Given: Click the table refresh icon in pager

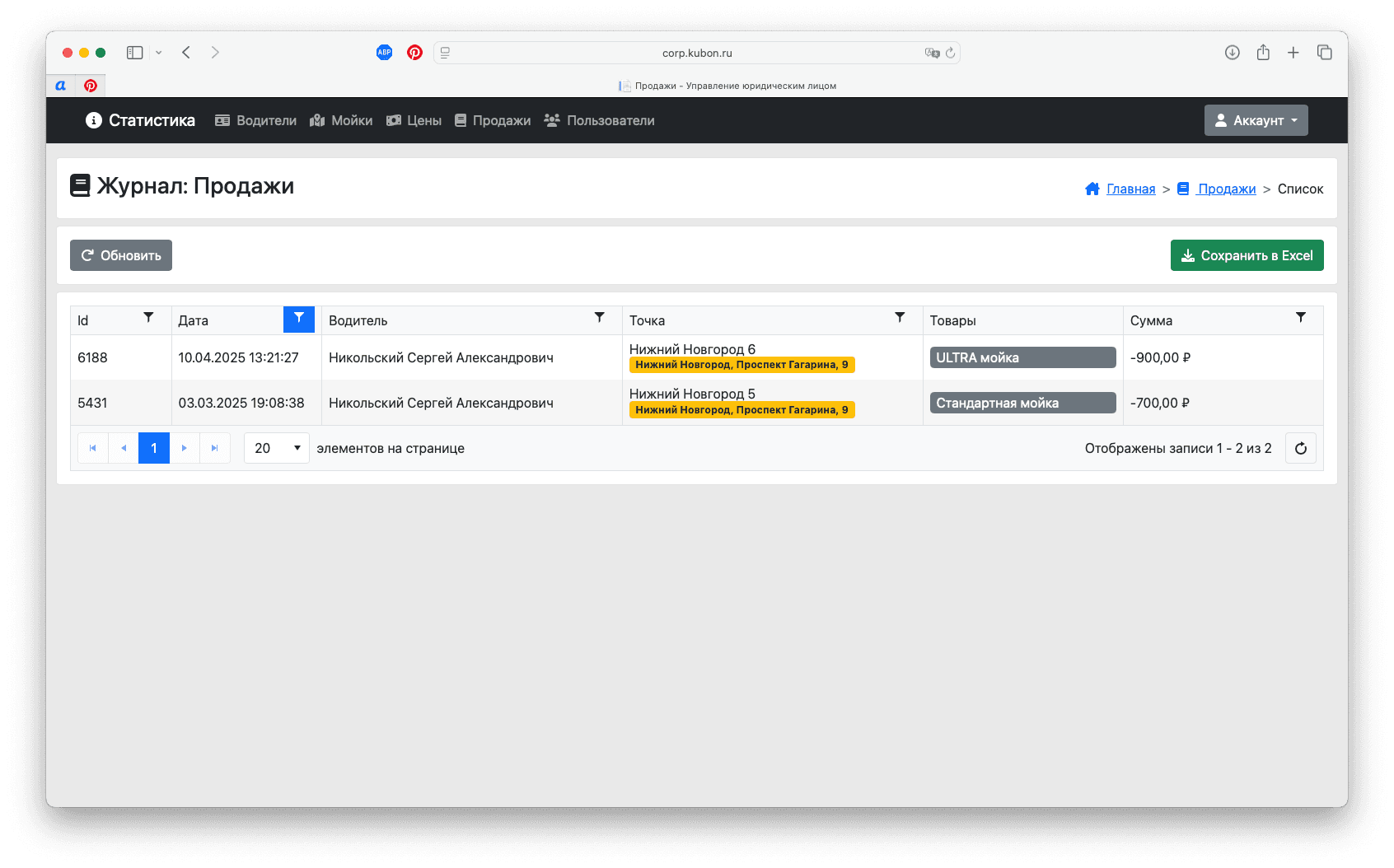Looking at the screenshot, I should pos(1300,449).
